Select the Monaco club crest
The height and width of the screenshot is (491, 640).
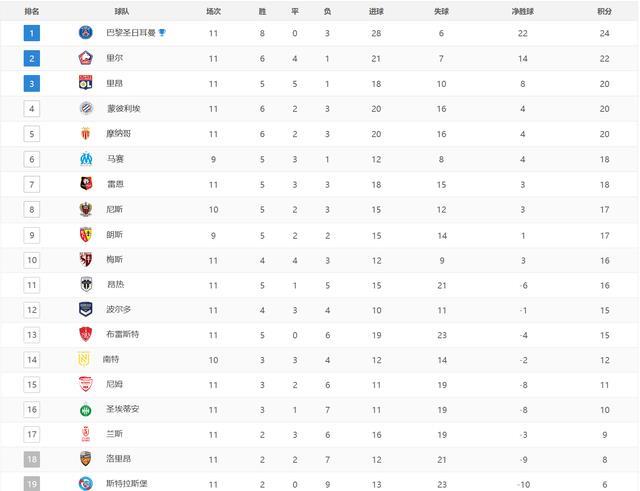[86, 133]
